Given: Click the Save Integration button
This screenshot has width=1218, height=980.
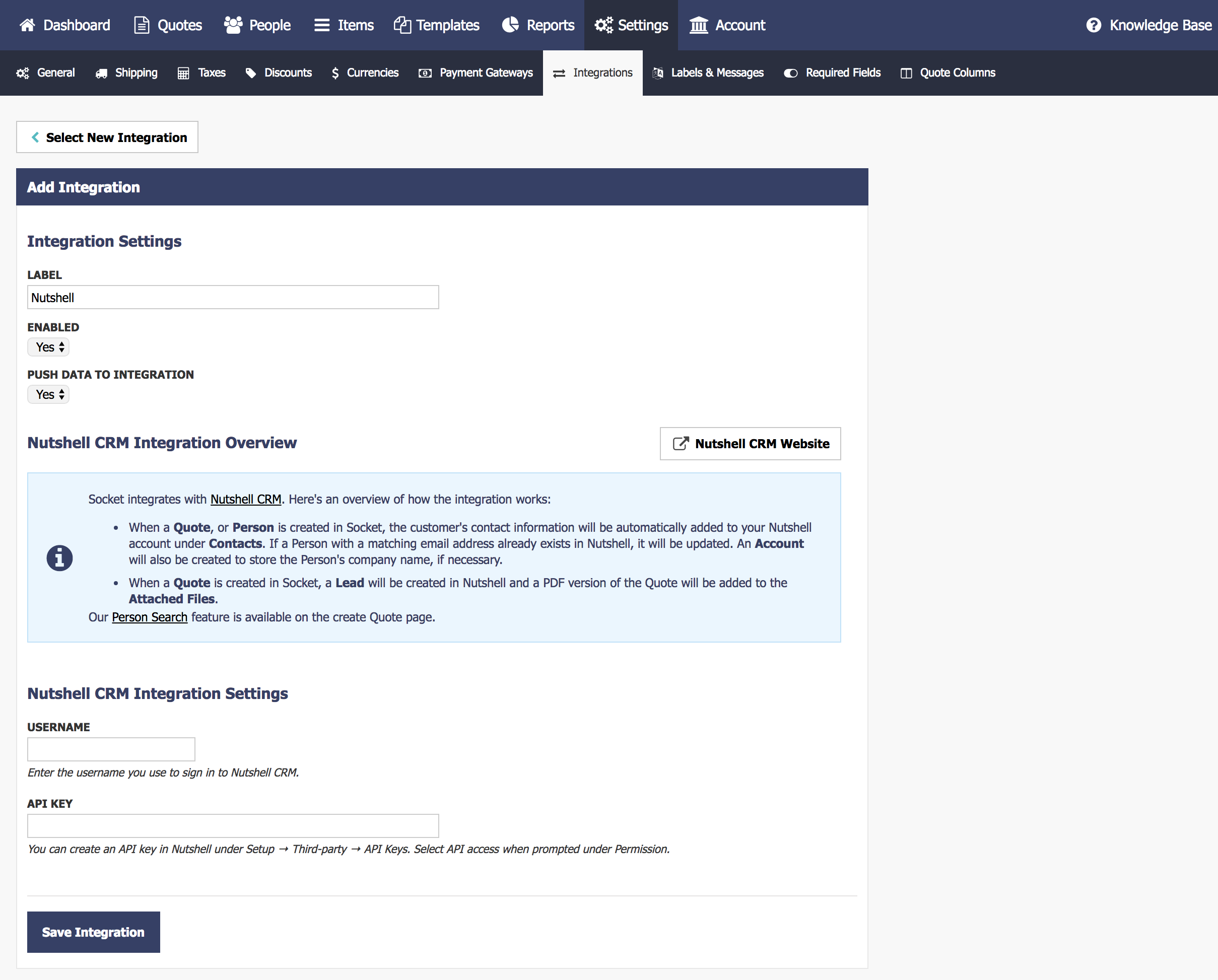Looking at the screenshot, I should point(94,932).
